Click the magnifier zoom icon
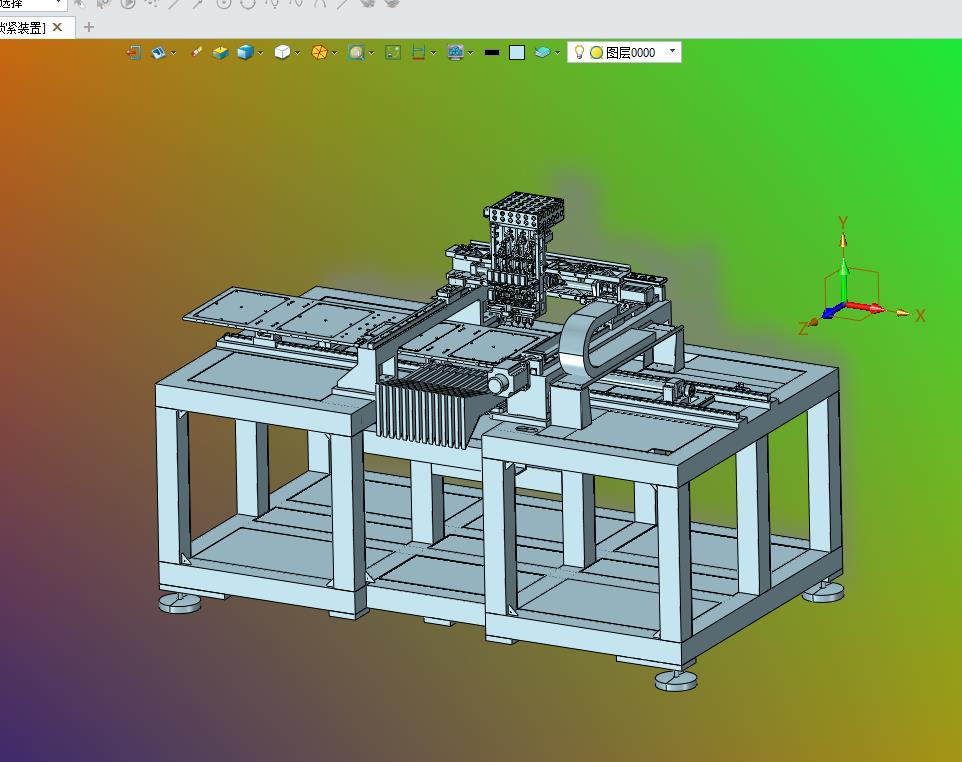The image size is (962, 762). coord(356,52)
